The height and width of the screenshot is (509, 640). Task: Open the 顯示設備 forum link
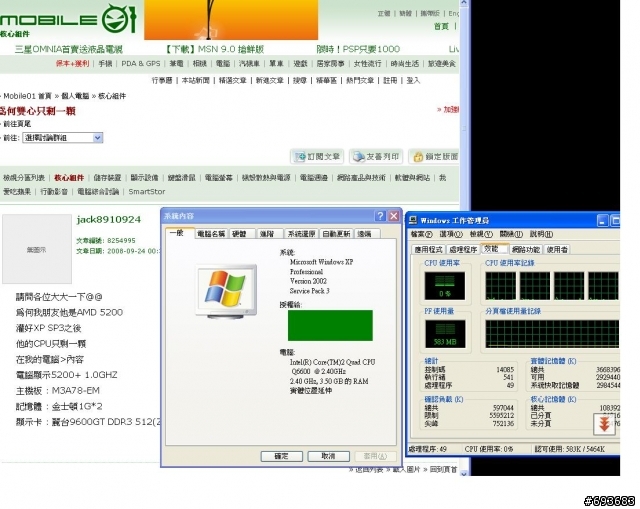point(144,178)
